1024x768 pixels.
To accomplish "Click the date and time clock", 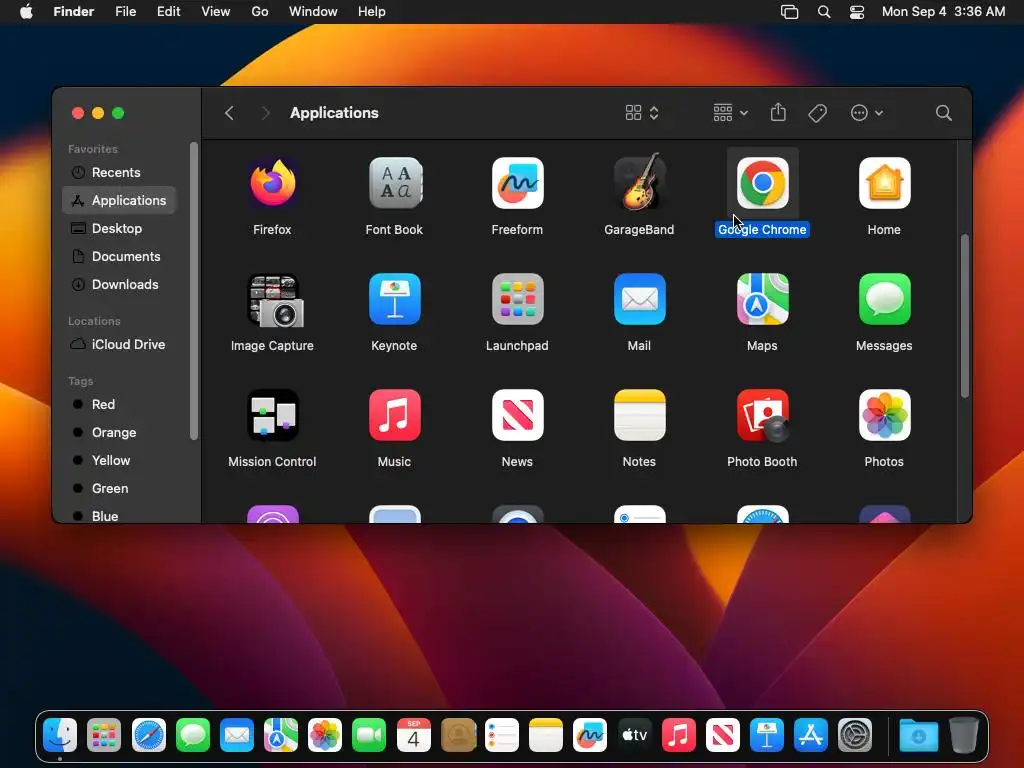I will (x=943, y=12).
